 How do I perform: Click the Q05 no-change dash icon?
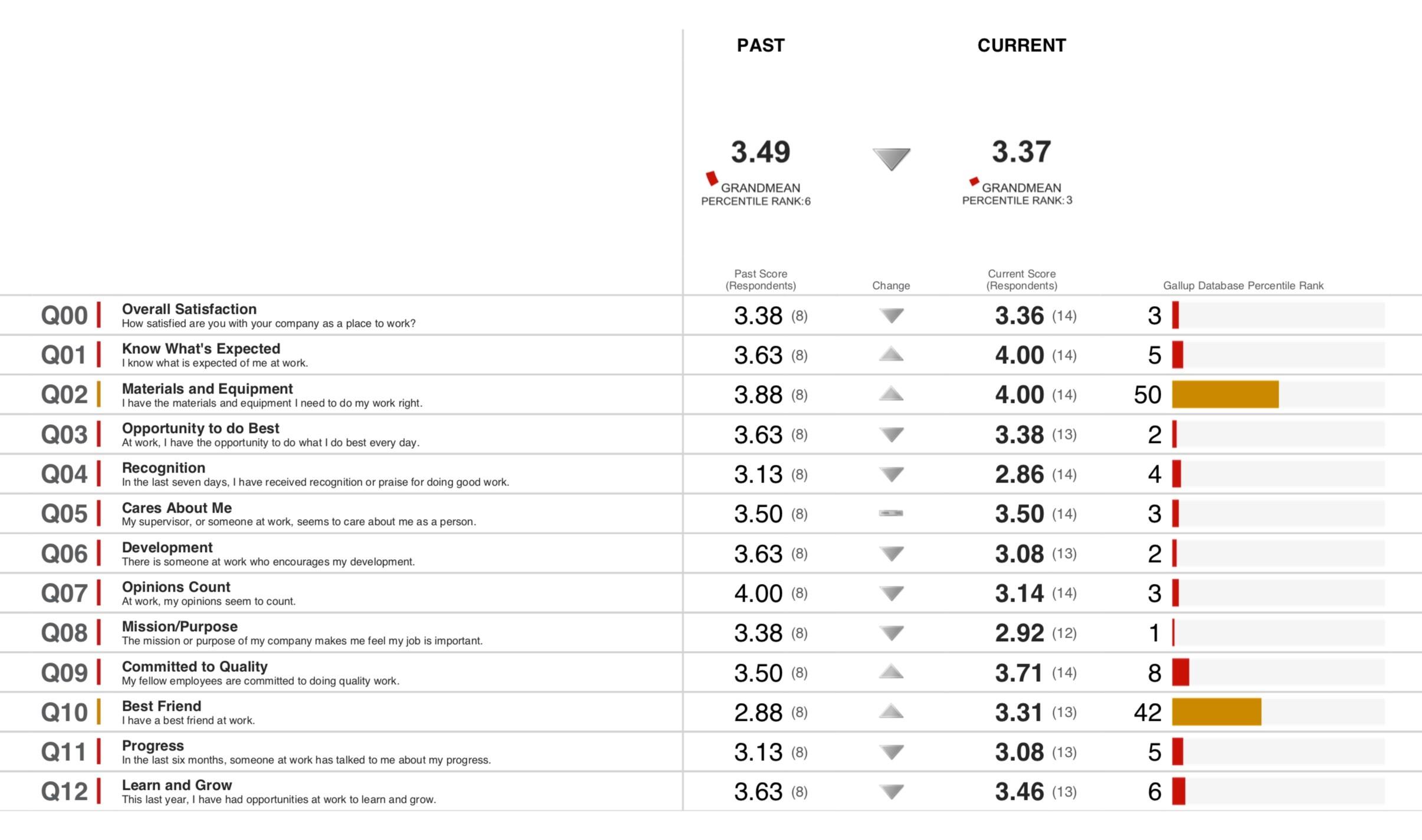[x=891, y=513]
